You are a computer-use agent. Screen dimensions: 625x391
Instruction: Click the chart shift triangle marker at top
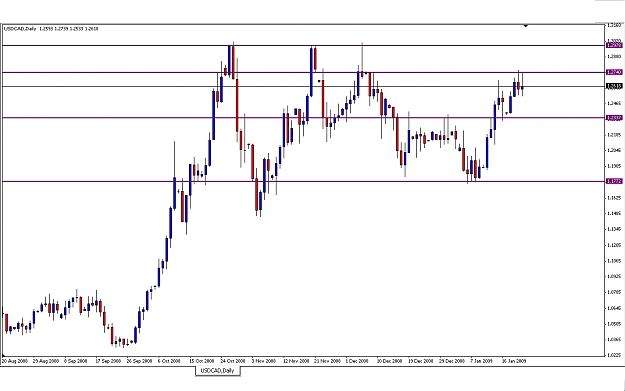[x=526, y=26]
